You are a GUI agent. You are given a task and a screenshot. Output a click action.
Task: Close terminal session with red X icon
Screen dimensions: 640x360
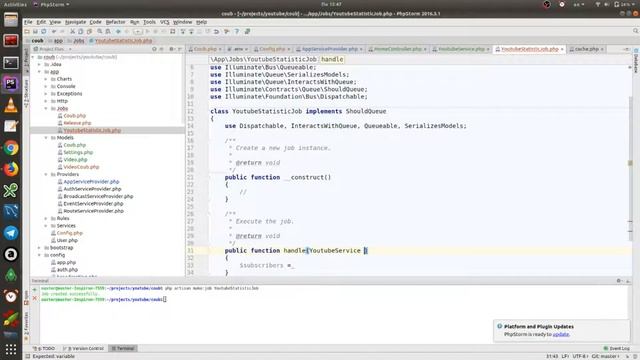tap(35, 298)
